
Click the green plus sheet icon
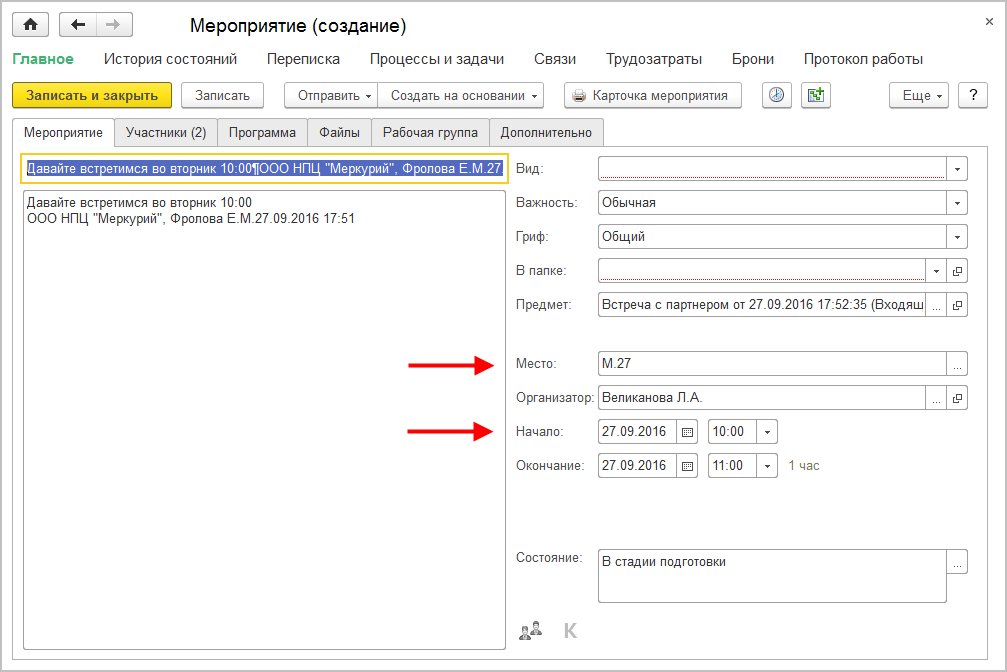pos(816,95)
